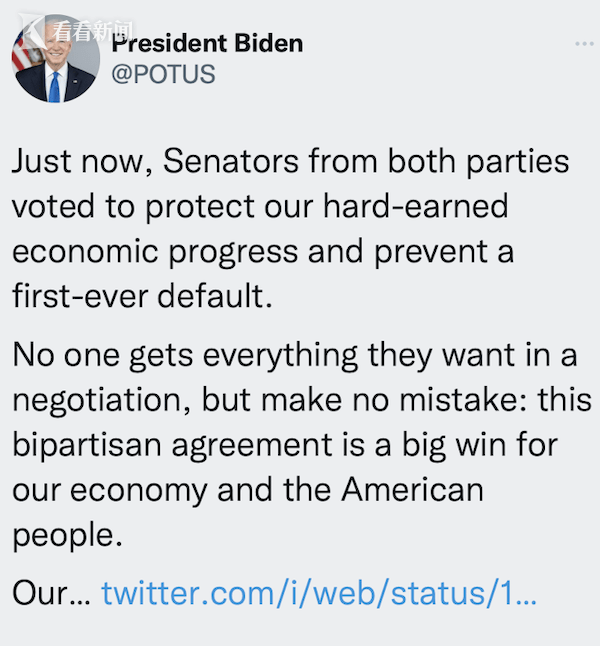This screenshot has width=600, height=646.
Task: Open the three-dot more options menu
Action: [584, 43]
